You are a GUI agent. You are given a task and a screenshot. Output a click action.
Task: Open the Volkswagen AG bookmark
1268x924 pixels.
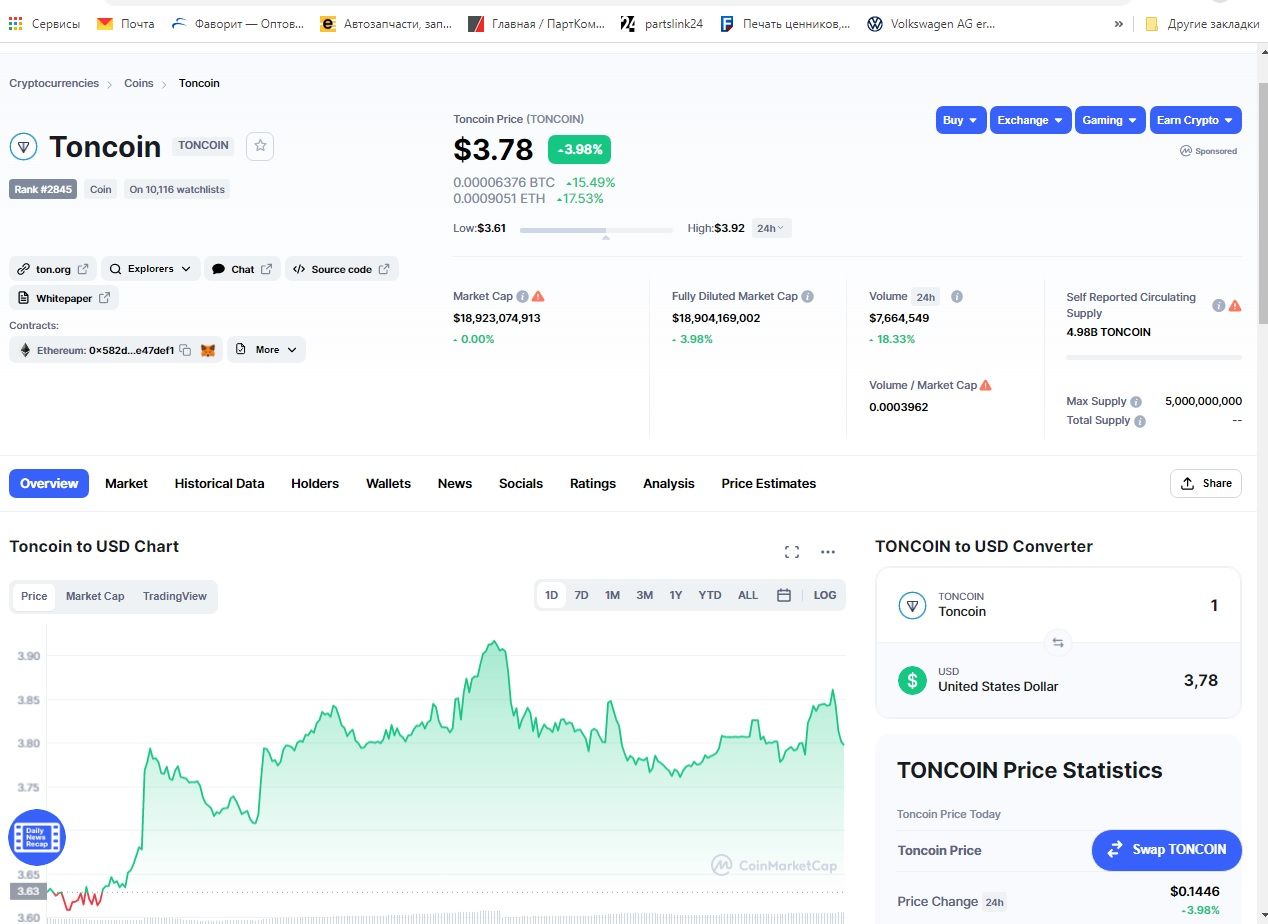pyautogui.click(x=931, y=23)
